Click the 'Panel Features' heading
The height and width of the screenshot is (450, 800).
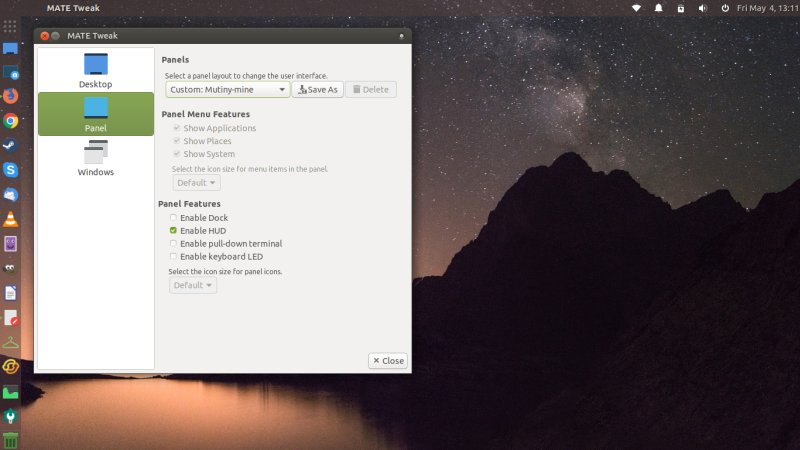pyautogui.click(x=189, y=204)
